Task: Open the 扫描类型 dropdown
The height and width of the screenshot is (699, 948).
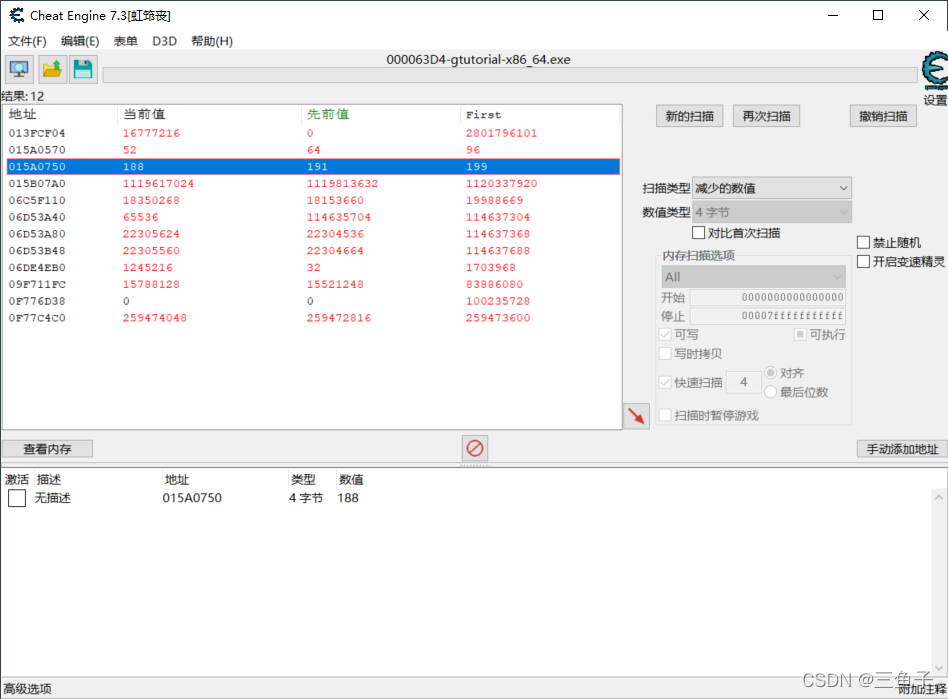Action: coord(772,188)
